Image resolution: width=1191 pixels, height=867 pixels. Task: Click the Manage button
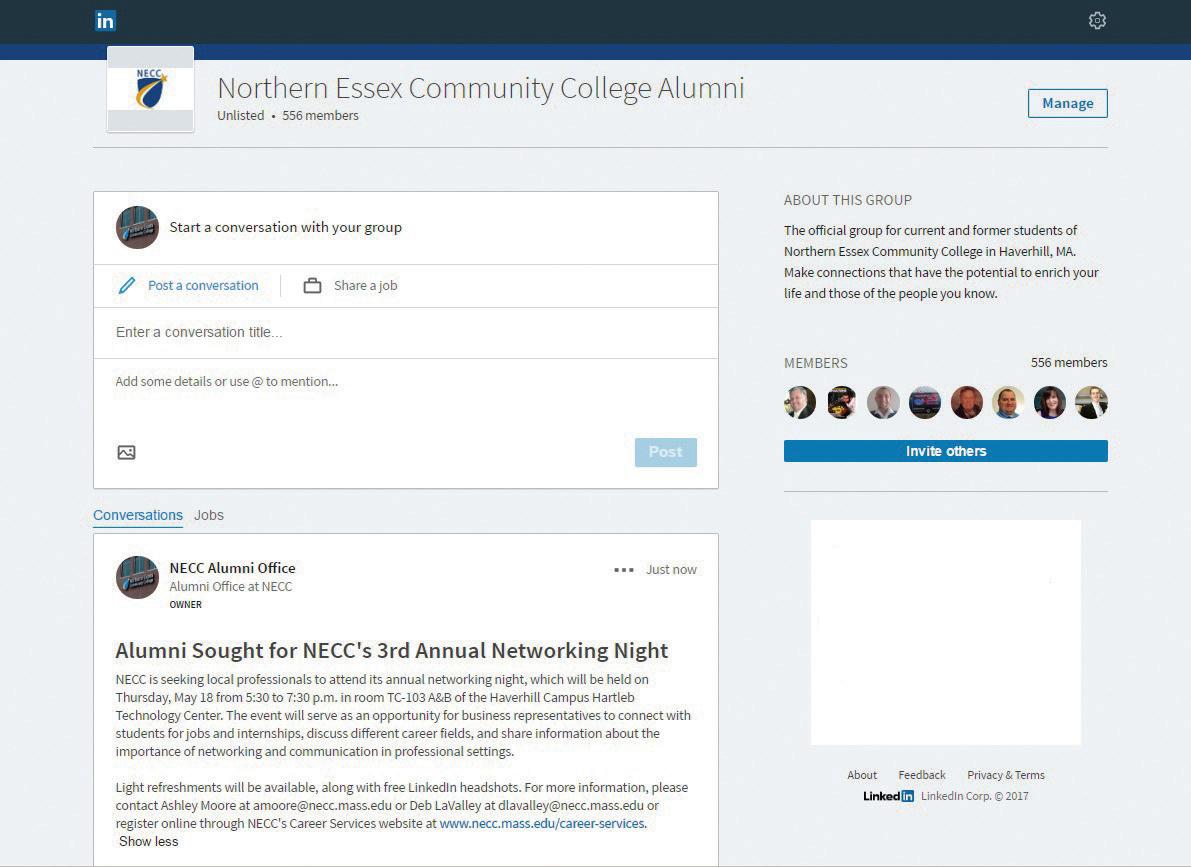point(1067,104)
